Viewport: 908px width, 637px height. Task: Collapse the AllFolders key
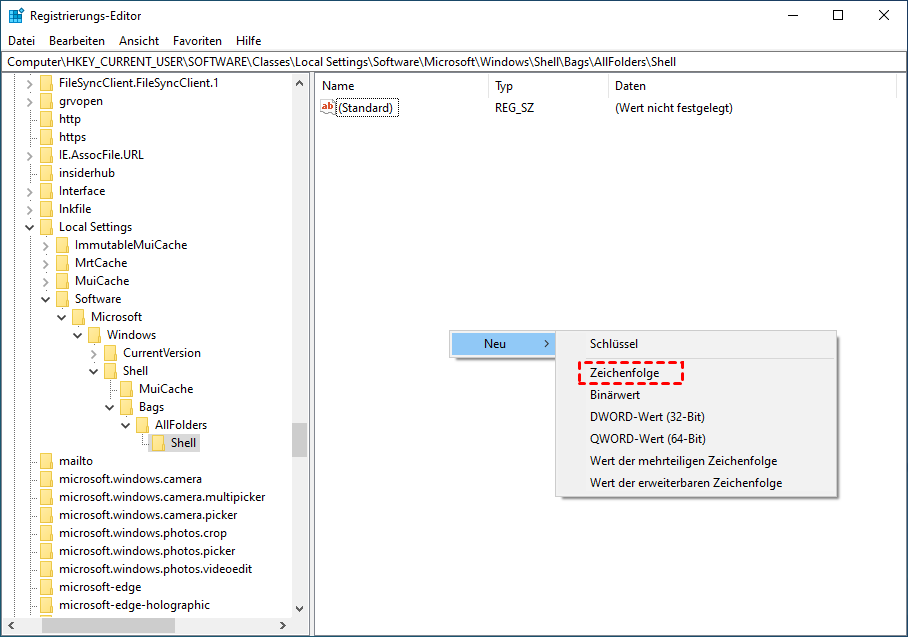pyautogui.click(x=126, y=426)
